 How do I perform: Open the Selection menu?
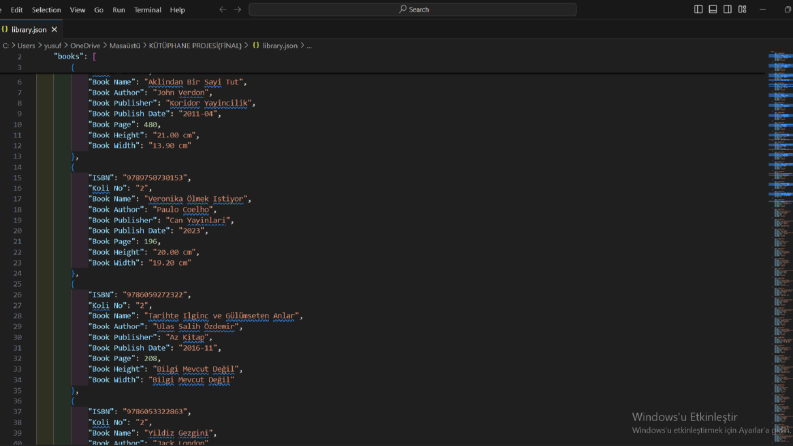pyautogui.click(x=46, y=10)
